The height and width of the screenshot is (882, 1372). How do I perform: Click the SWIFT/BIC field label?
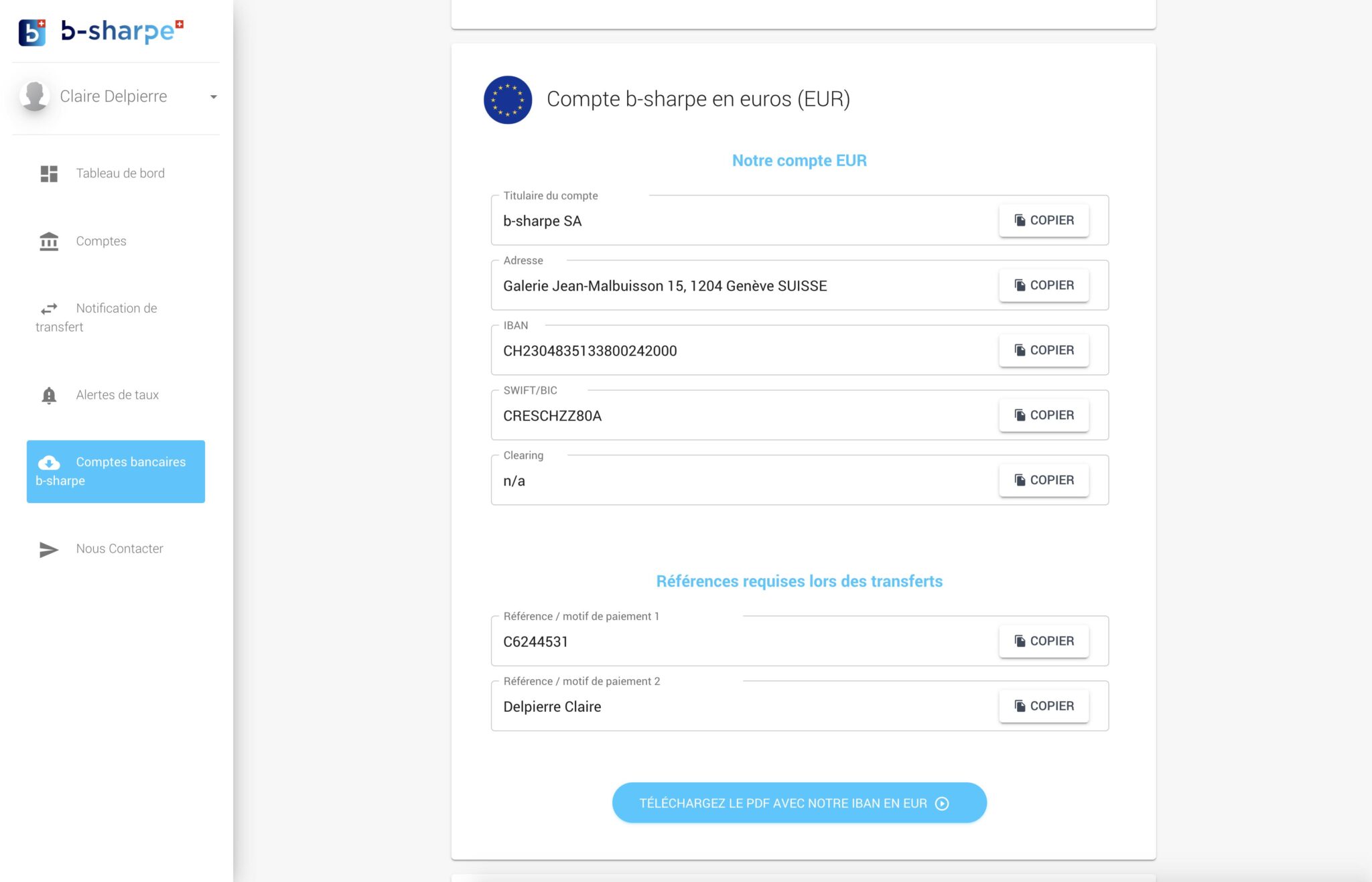[x=530, y=390]
